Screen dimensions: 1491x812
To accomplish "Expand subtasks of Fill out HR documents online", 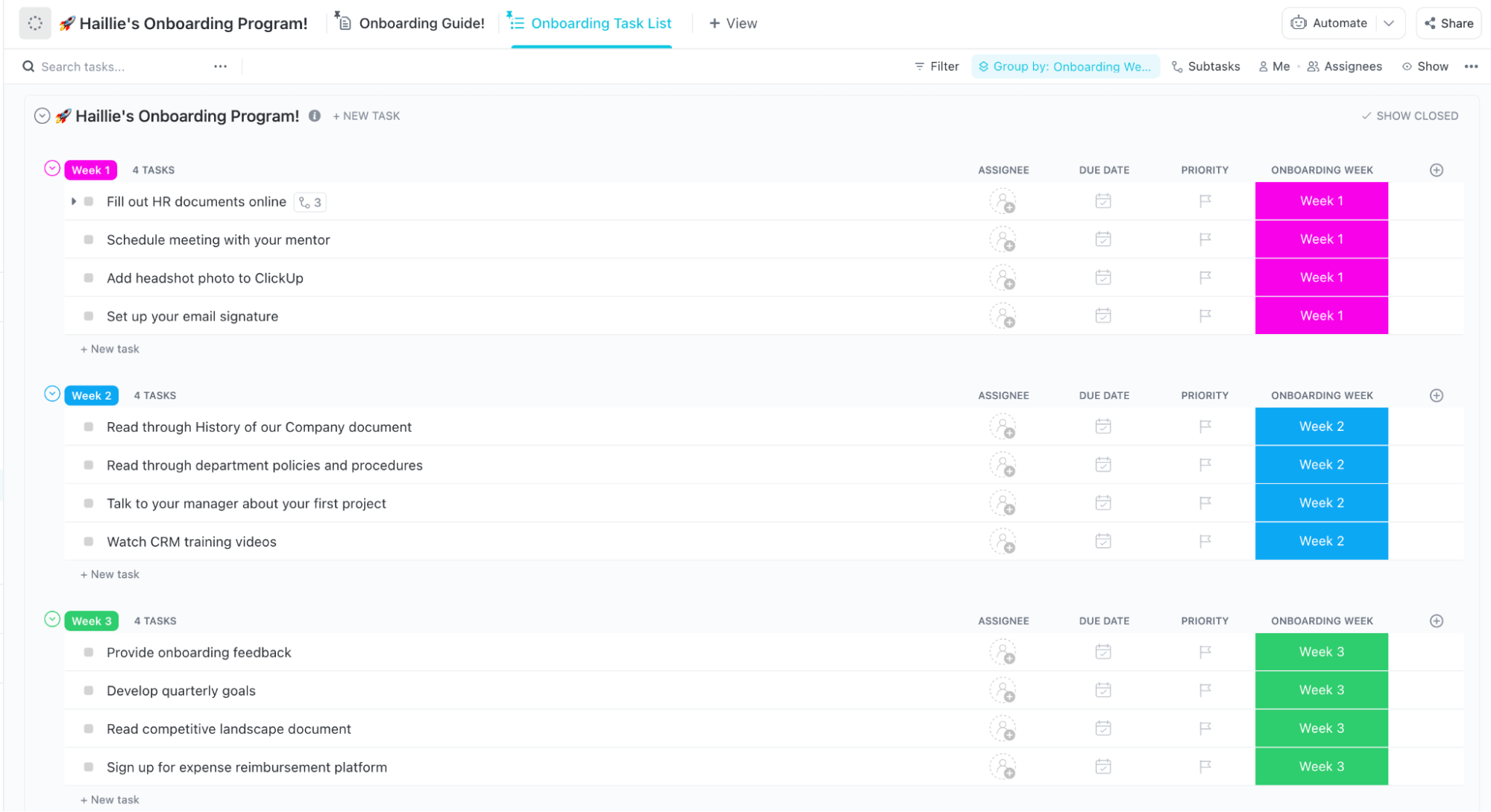I will point(73,201).
